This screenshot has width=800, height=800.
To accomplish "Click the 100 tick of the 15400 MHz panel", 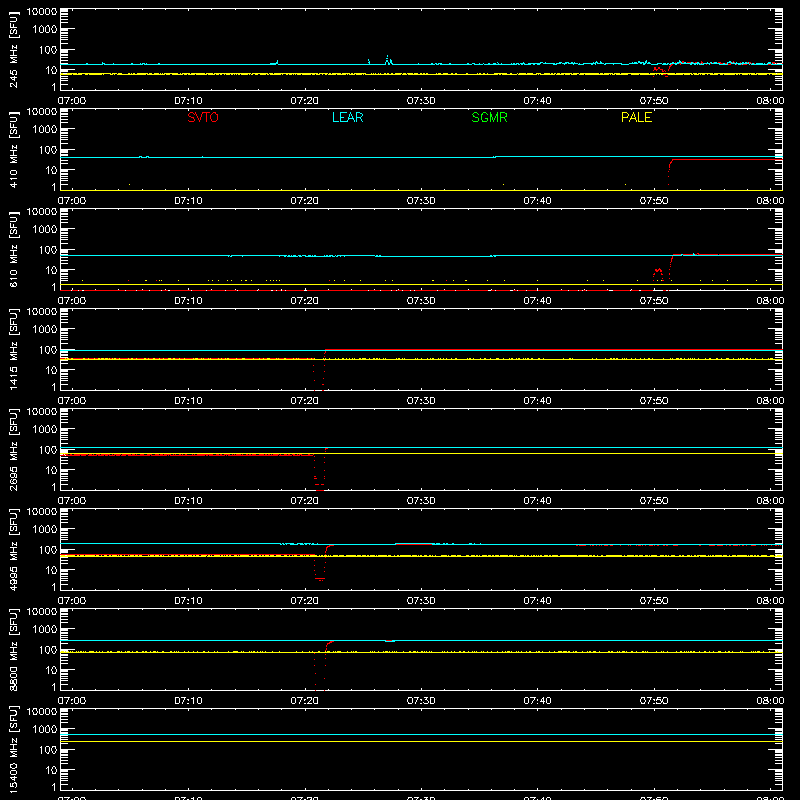I will click(x=48, y=750).
